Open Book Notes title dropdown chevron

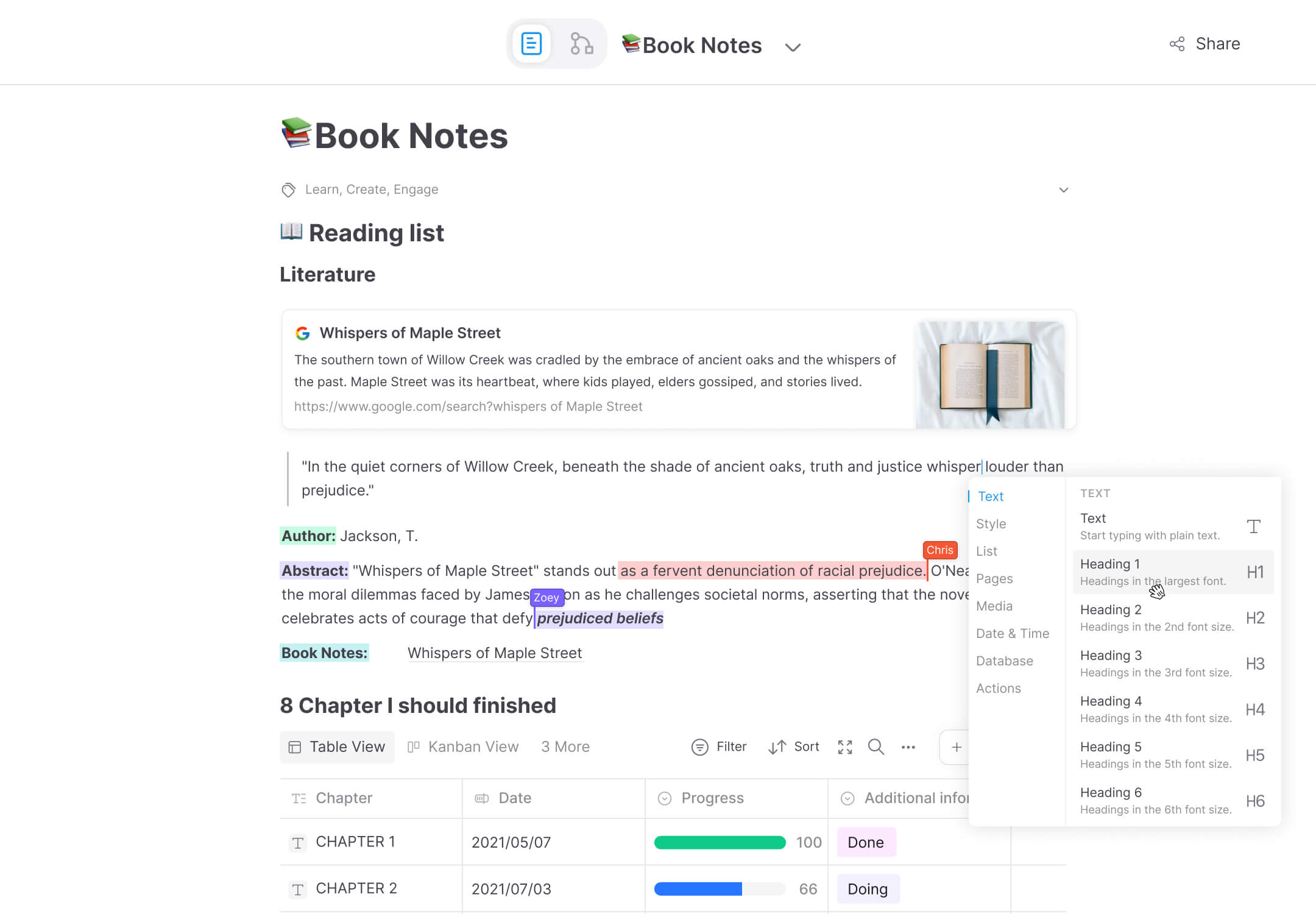(792, 47)
